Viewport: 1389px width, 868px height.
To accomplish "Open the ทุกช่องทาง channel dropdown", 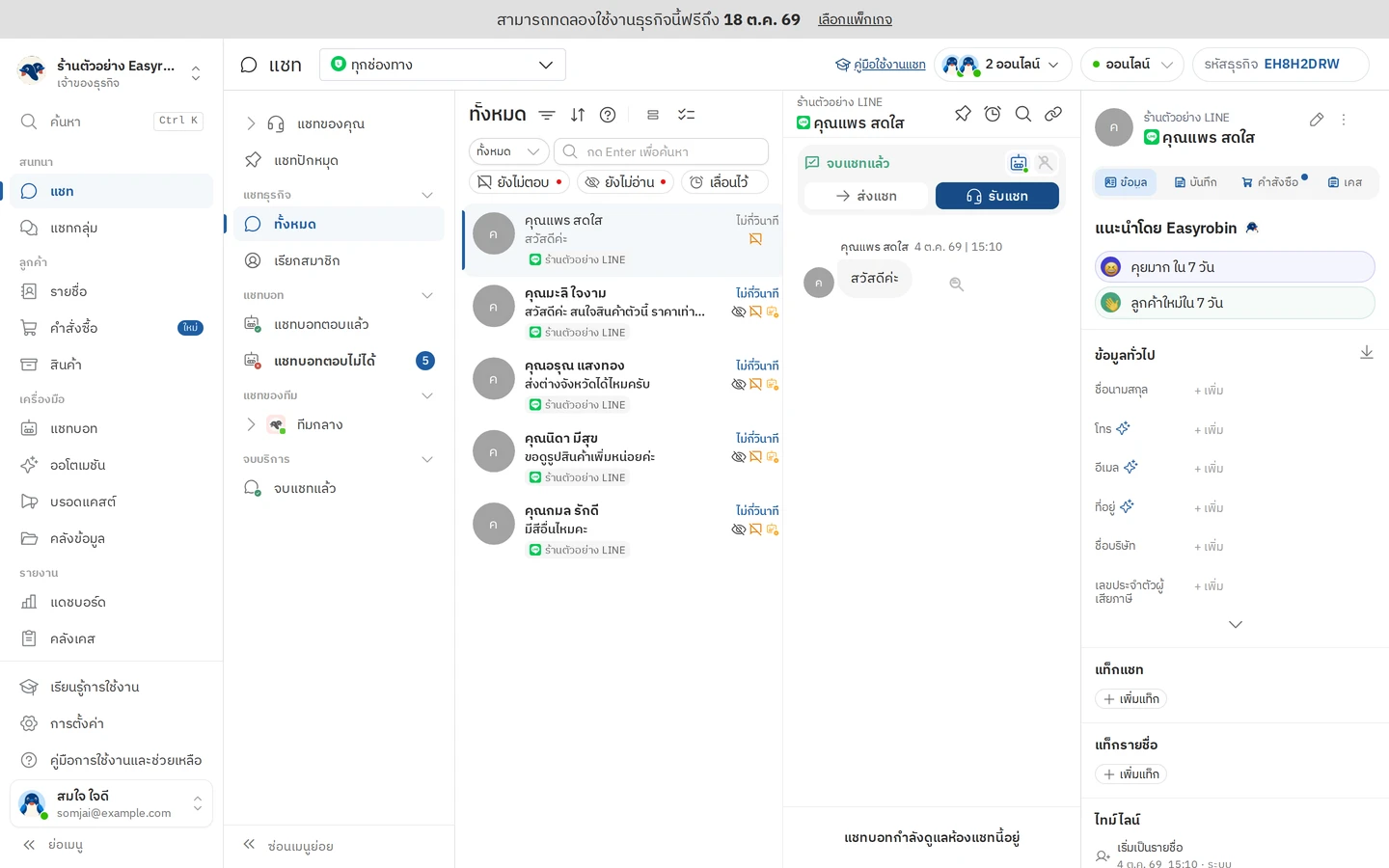I will (443, 65).
